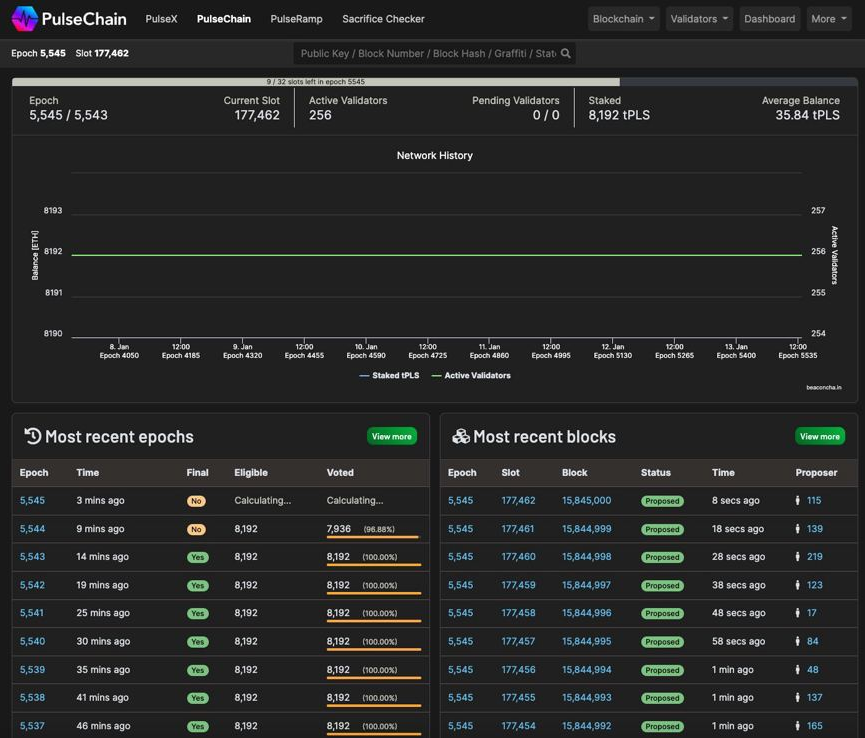
Task: Click the green Active Validators chart line
Action: 436,255
